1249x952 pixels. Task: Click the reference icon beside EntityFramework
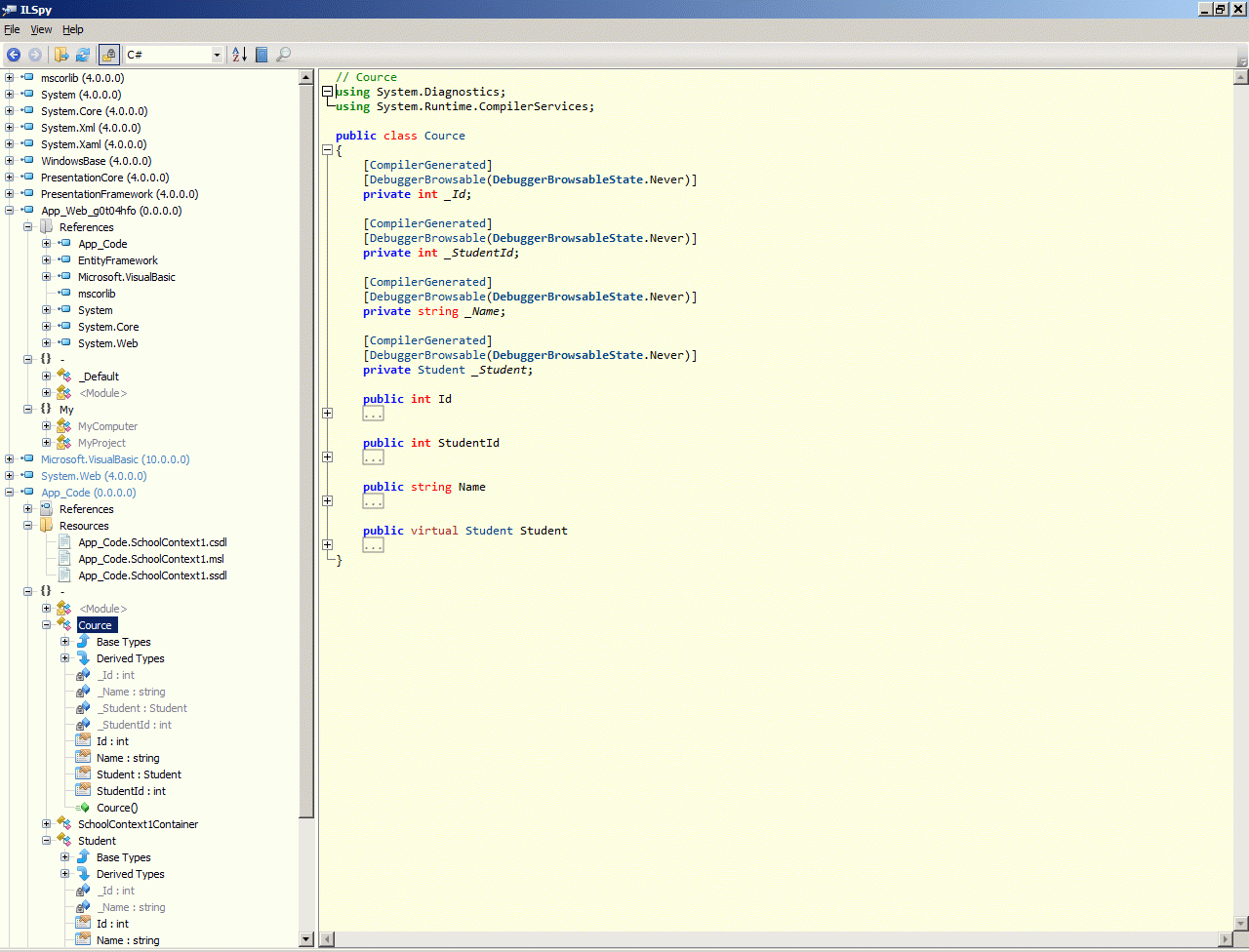point(64,260)
